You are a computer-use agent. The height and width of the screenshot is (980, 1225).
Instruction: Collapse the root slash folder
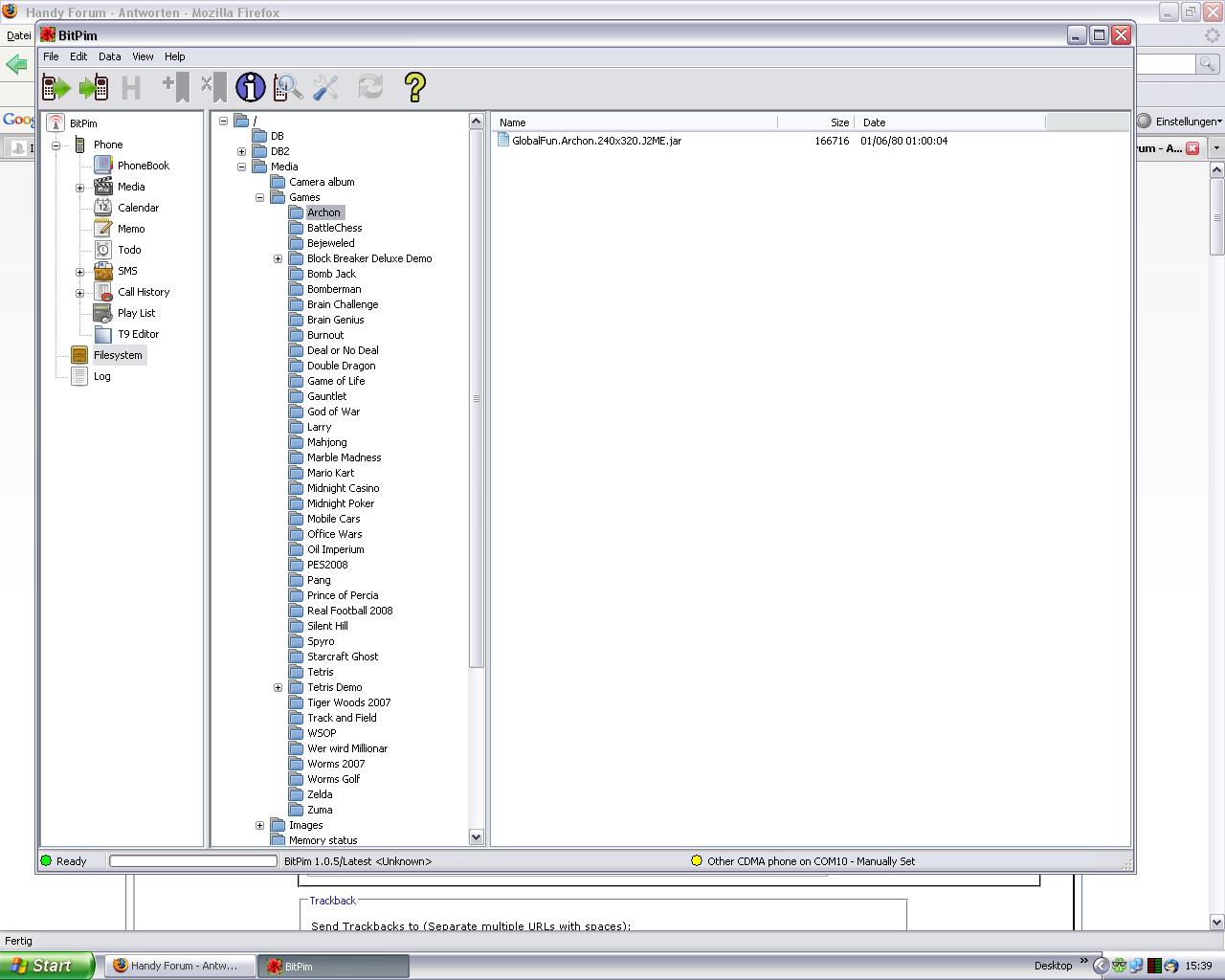point(224,121)
